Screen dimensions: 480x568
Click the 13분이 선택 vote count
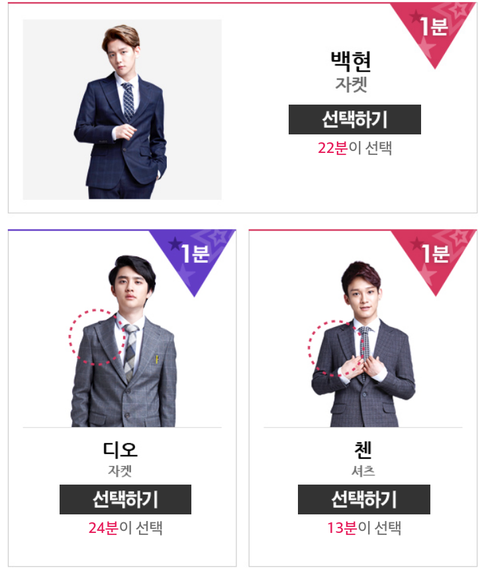(364, 528)
